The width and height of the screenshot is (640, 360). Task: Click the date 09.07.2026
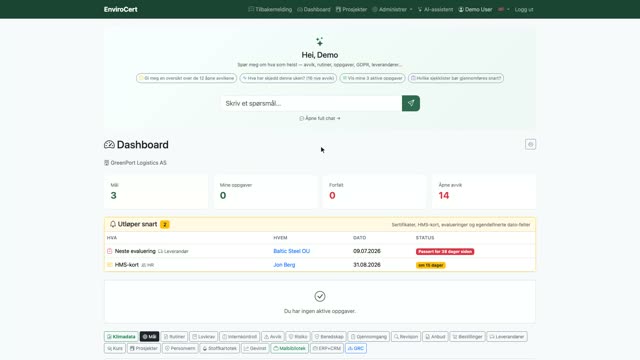[367, 251]
